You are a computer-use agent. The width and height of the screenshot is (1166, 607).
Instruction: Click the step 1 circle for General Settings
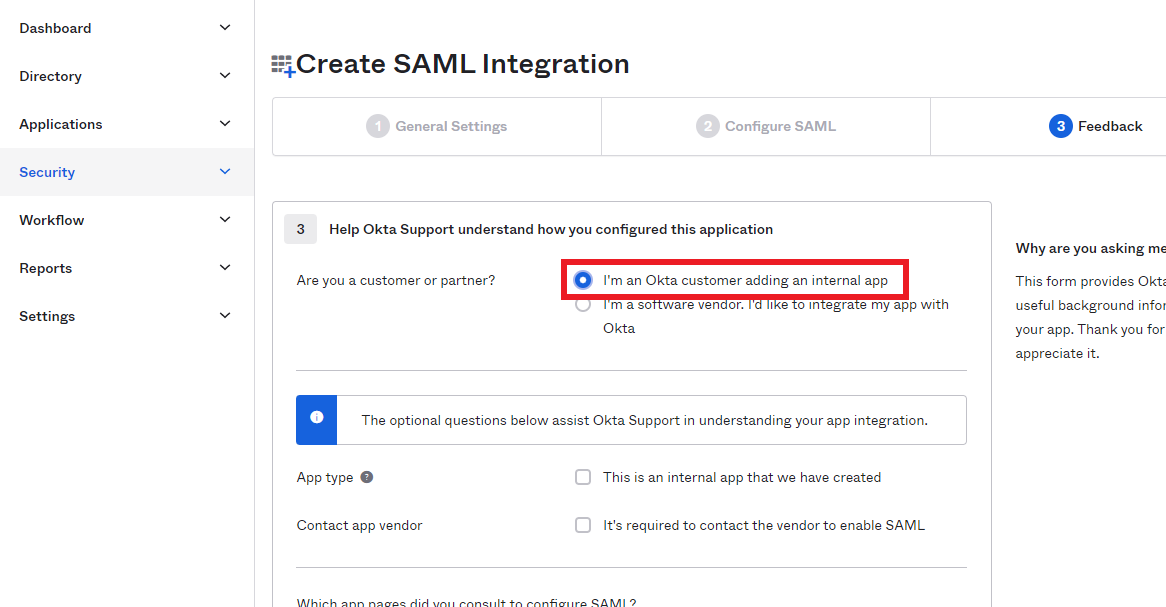(x=378, y=126)
